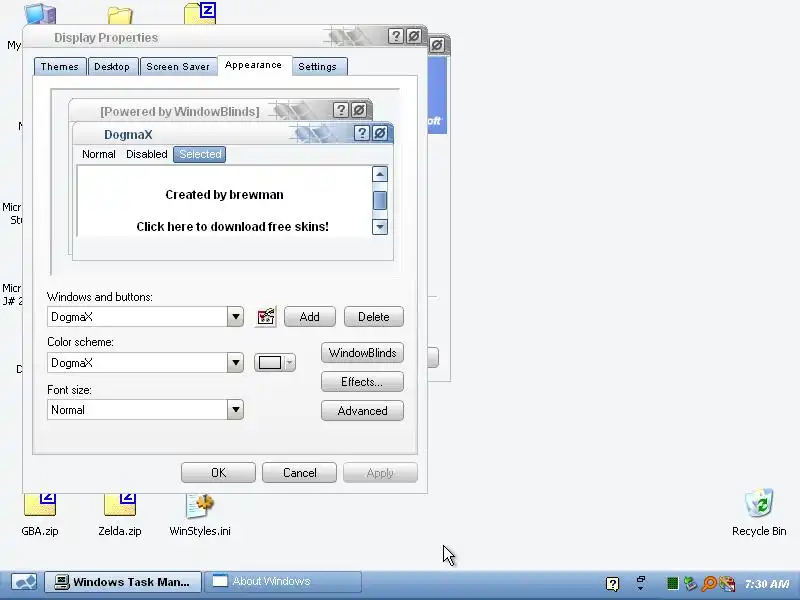Image resolution: width=800 pixels, height=600 pixels.
Task: Click the preview scrollbar thumb
Action: tap(380, 200)
